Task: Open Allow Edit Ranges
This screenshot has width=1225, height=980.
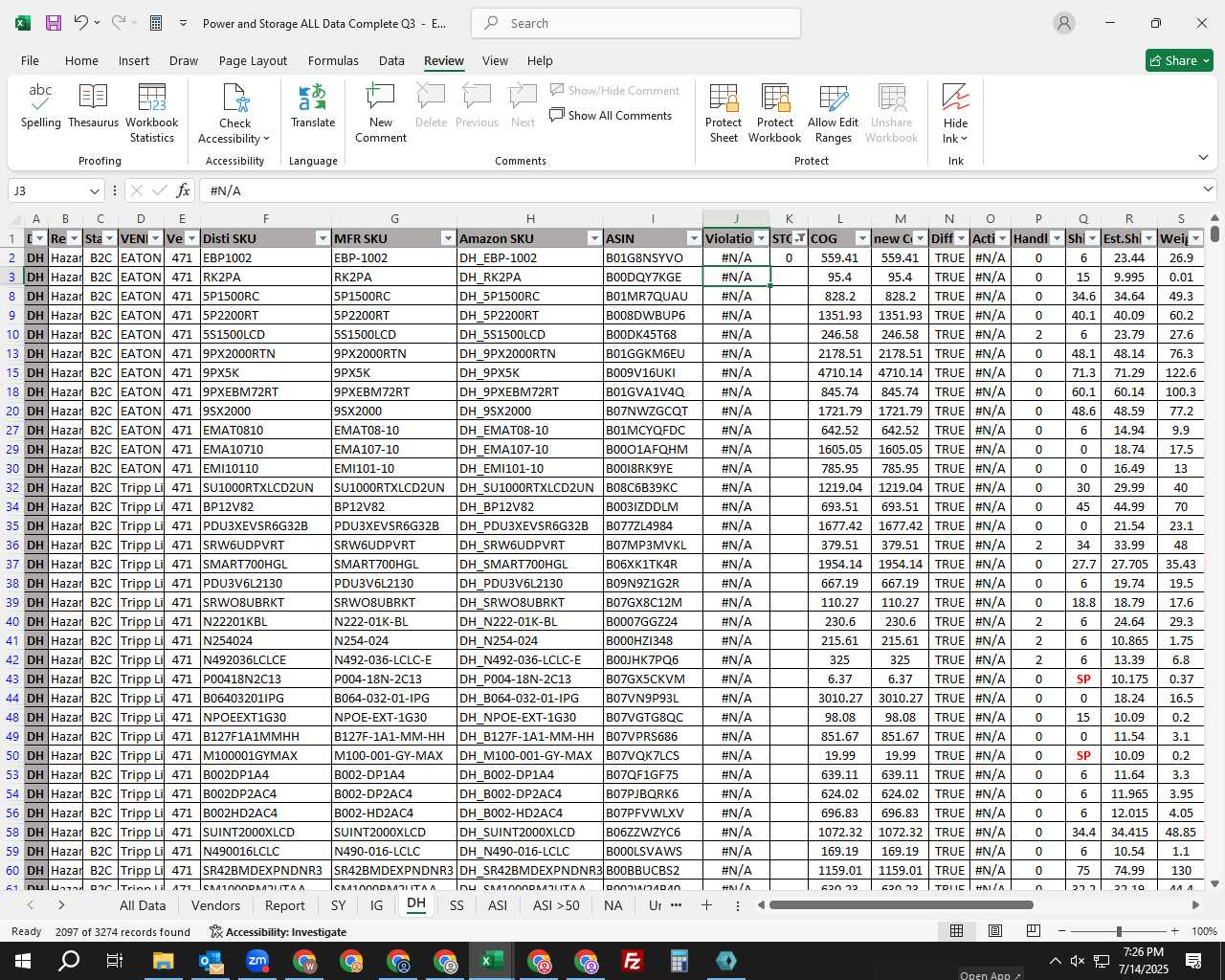Action: [x=833, y=113]
